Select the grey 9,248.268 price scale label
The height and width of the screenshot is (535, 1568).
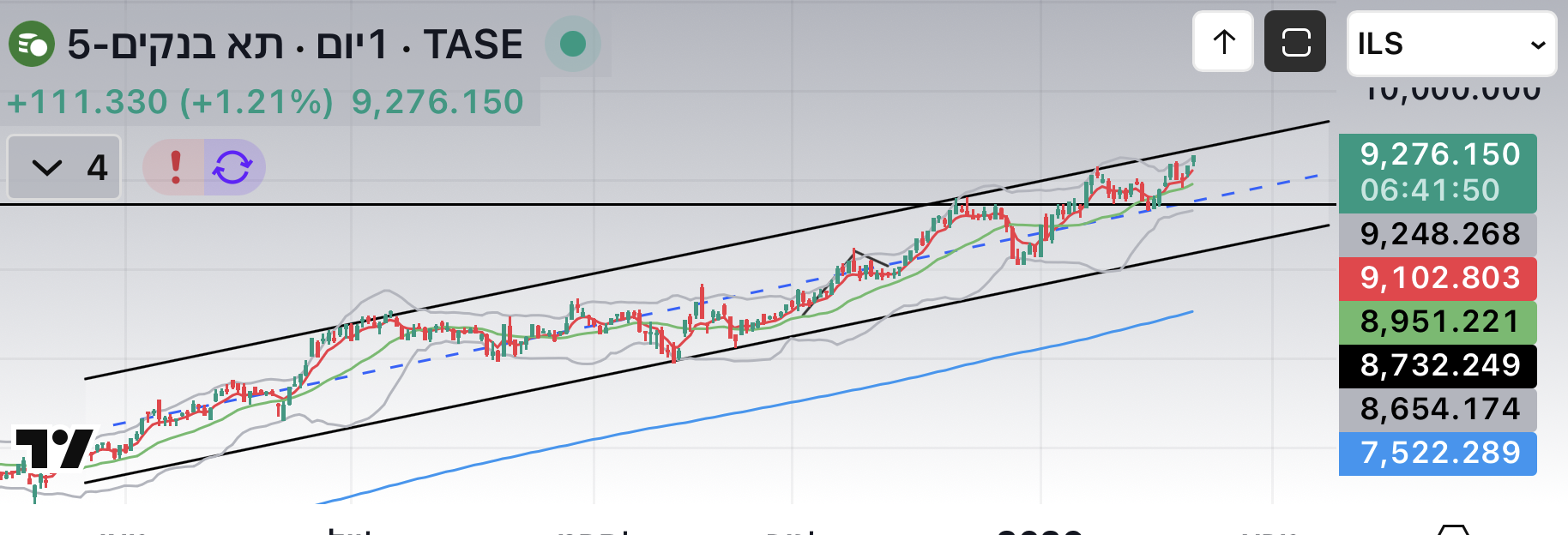tap(1438, 234)
